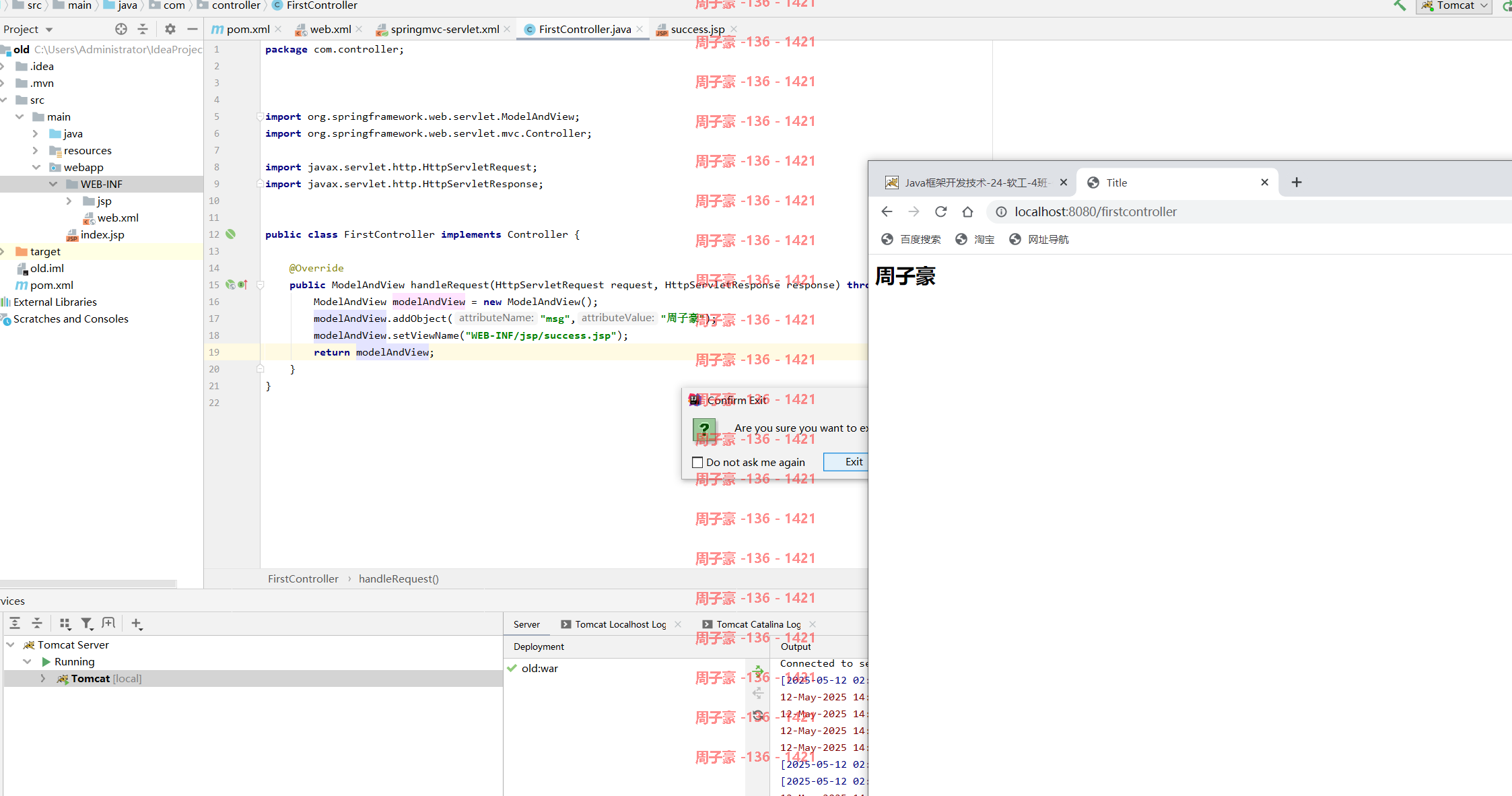Image resolution: width=1512 pixels, height=796 pixels.
Task: Expand the java folder in tree
Action: 36,133
